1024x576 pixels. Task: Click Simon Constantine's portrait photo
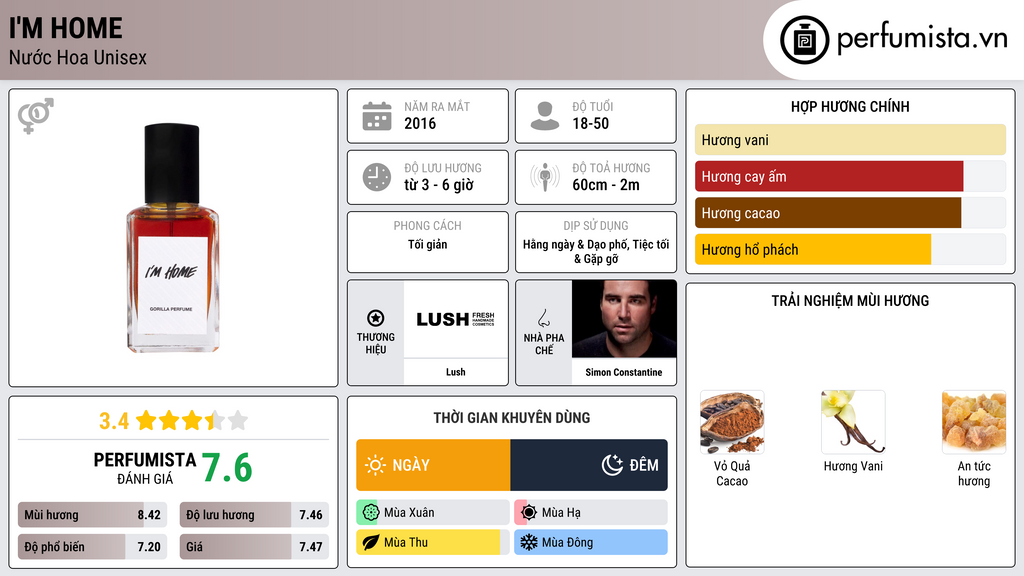click(x=624, y=319)
